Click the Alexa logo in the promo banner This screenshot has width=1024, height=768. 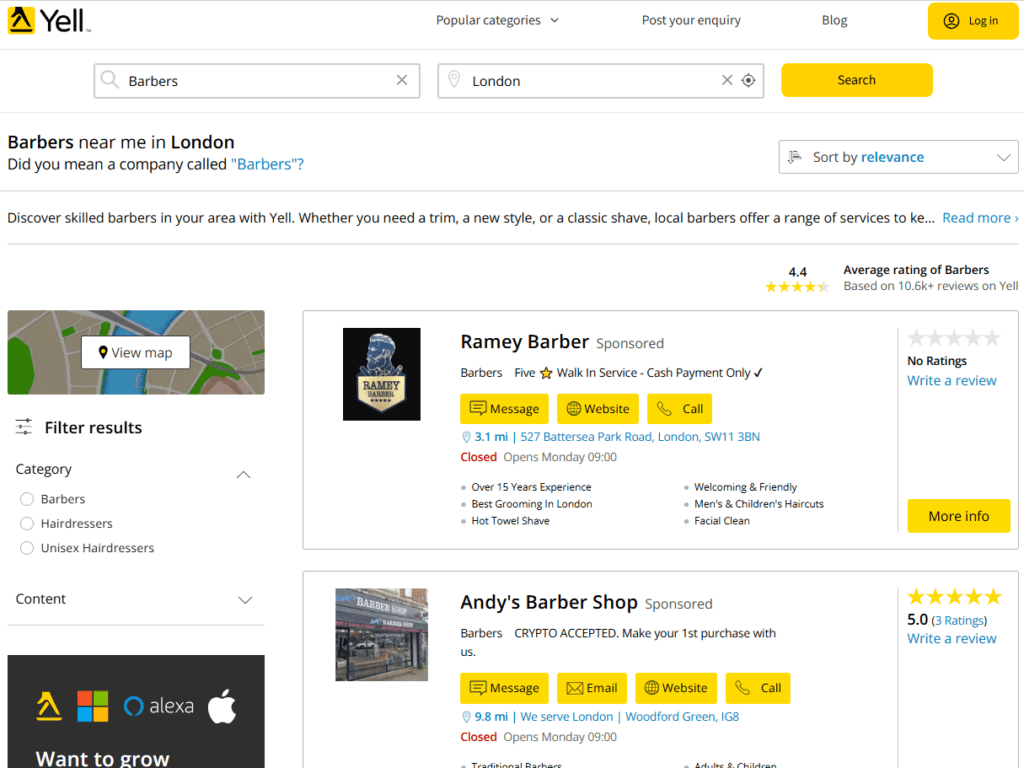coord(159,706)
